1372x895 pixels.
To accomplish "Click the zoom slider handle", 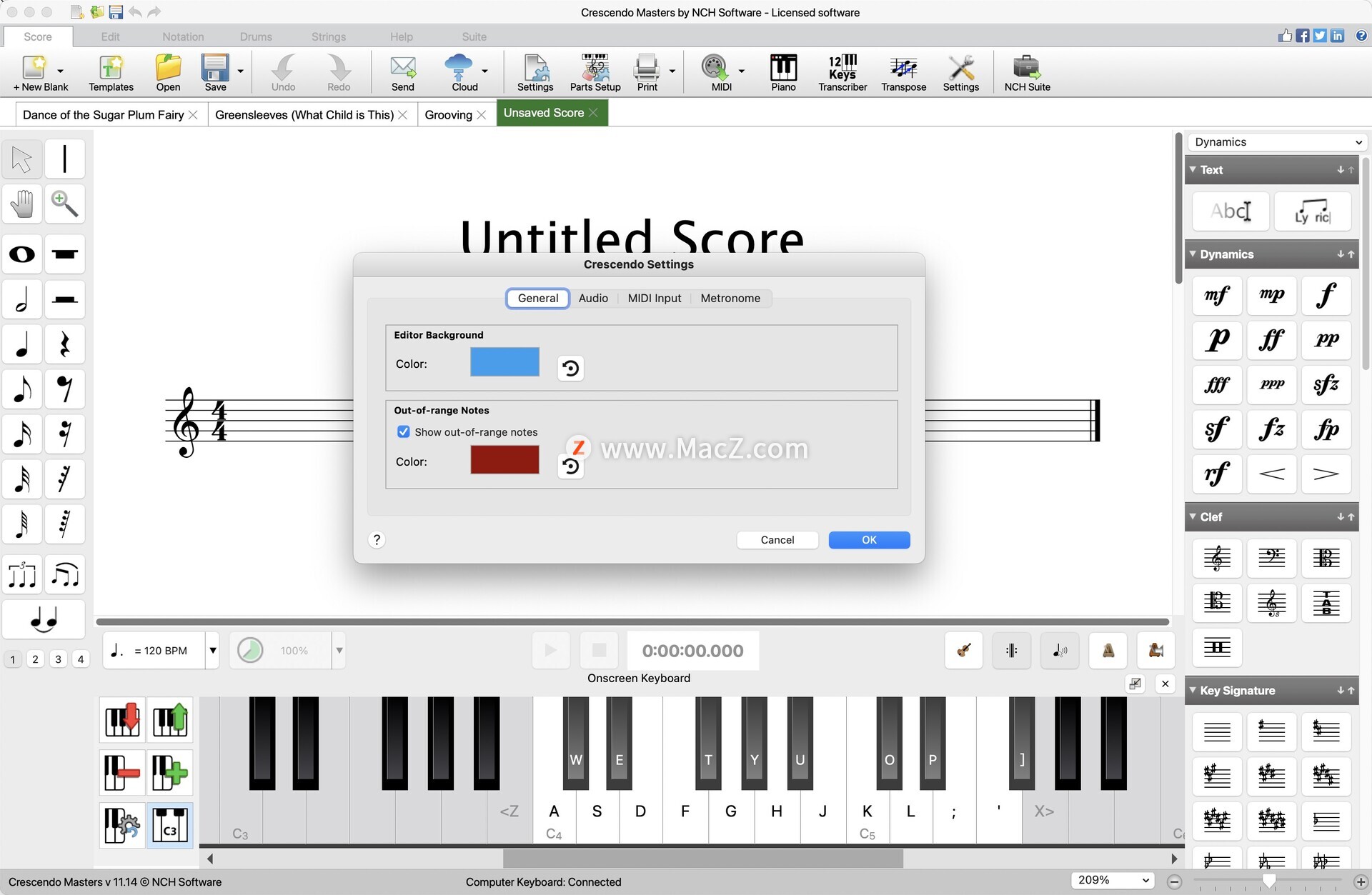I will pyautogui.click(x=1269, y=881).
